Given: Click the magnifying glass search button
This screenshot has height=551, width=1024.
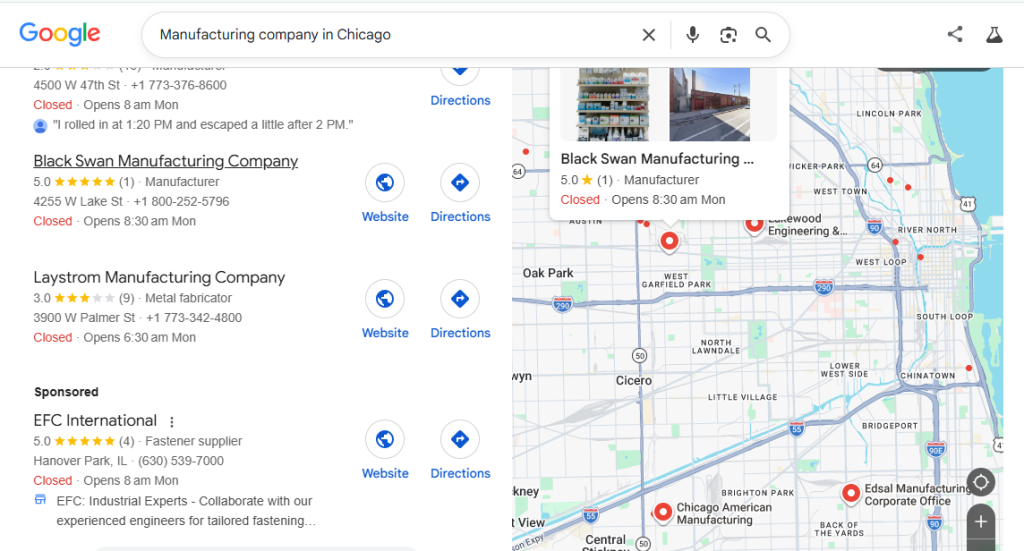Looking at the screenshot, I should tap(763, 35).
